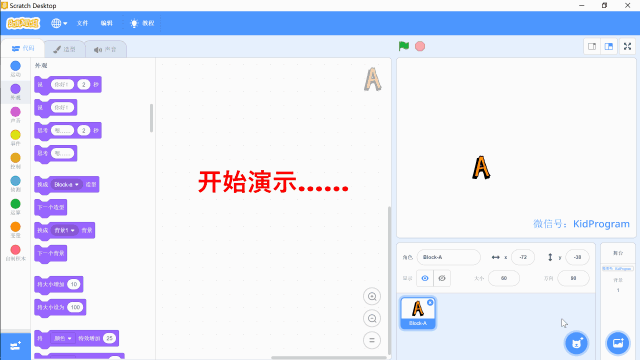This screenshot has width=640, height=360.
Task: Click the direction field showing 90
Action: [573, 278]
